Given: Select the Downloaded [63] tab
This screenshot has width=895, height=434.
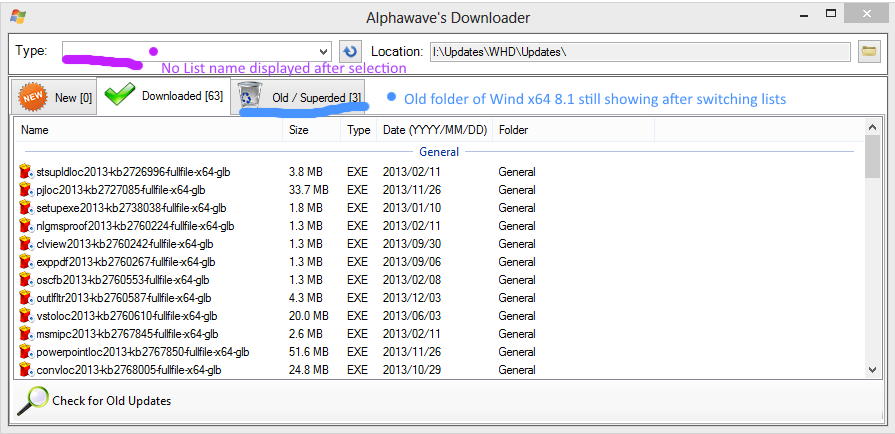Looking at the screenshot, I should coord(181,96).
